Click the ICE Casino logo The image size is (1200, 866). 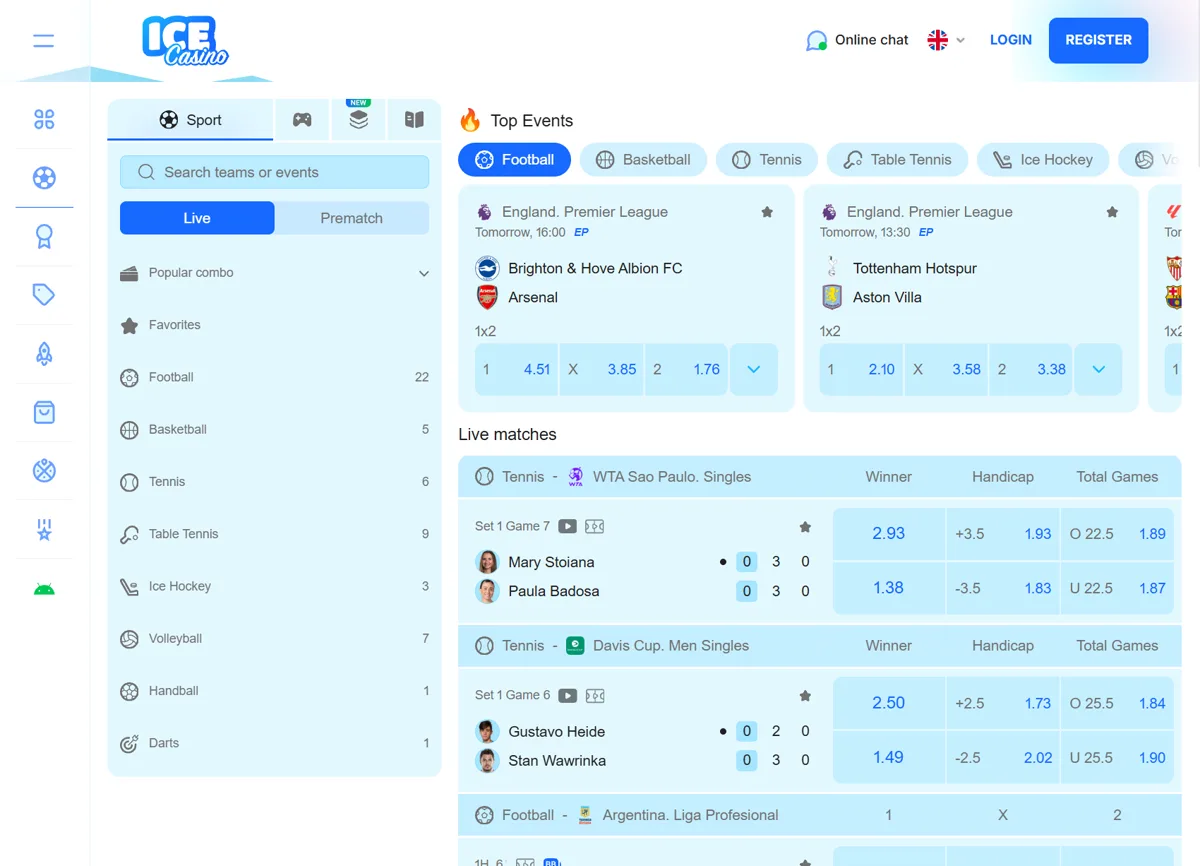click(185, 41)
